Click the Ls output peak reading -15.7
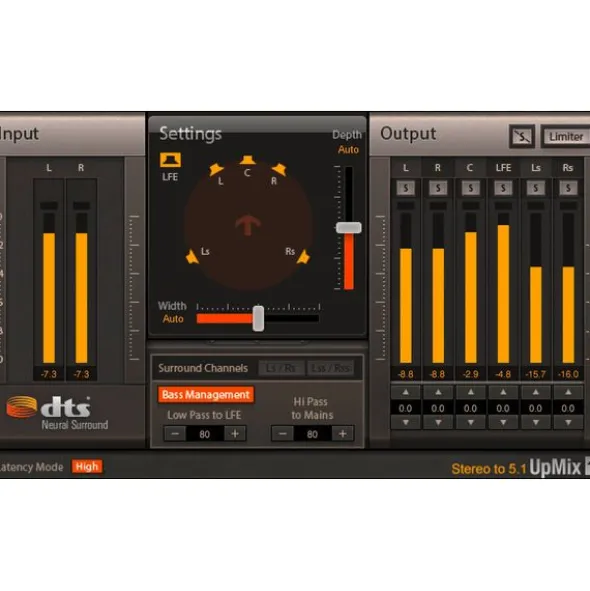The image size is (590, 591). point(535,374)
